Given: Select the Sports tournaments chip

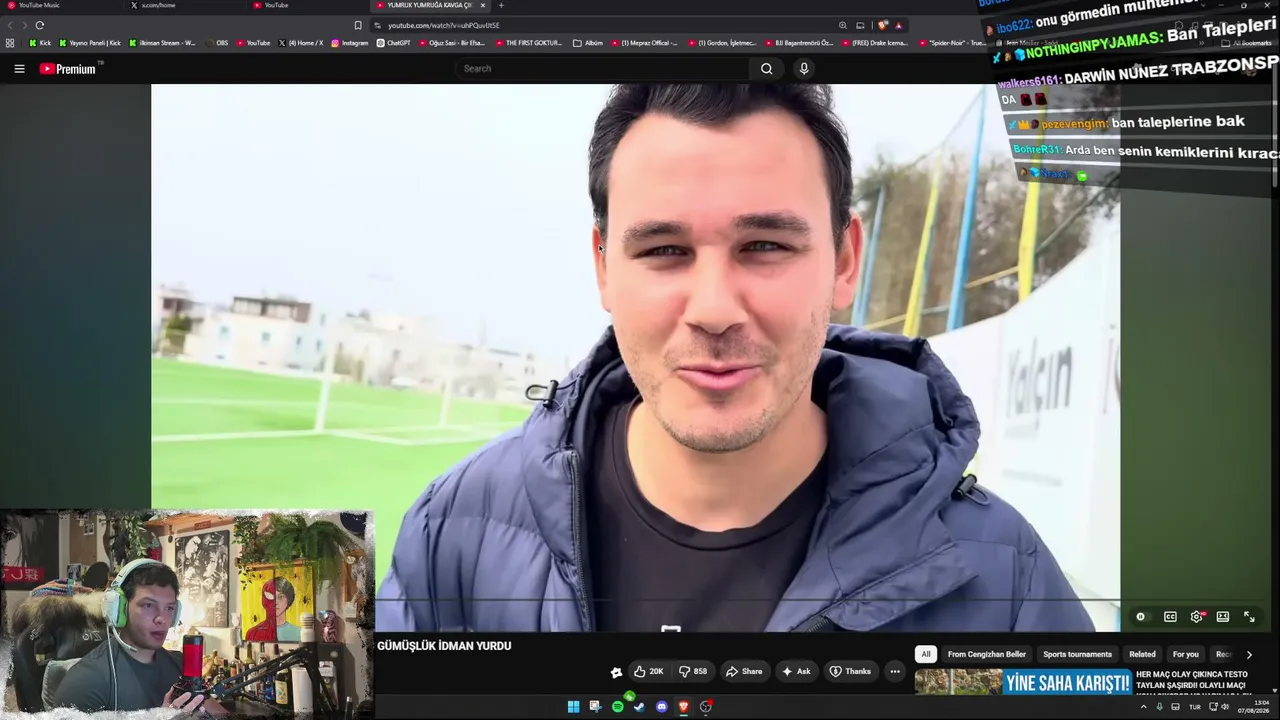Looking at the screenshot, I should coord(1077,654).
